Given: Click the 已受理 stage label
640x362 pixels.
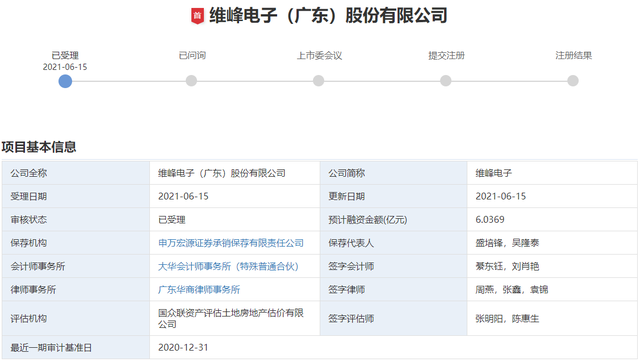Looking at the screenshot, I should pos(65,55).
